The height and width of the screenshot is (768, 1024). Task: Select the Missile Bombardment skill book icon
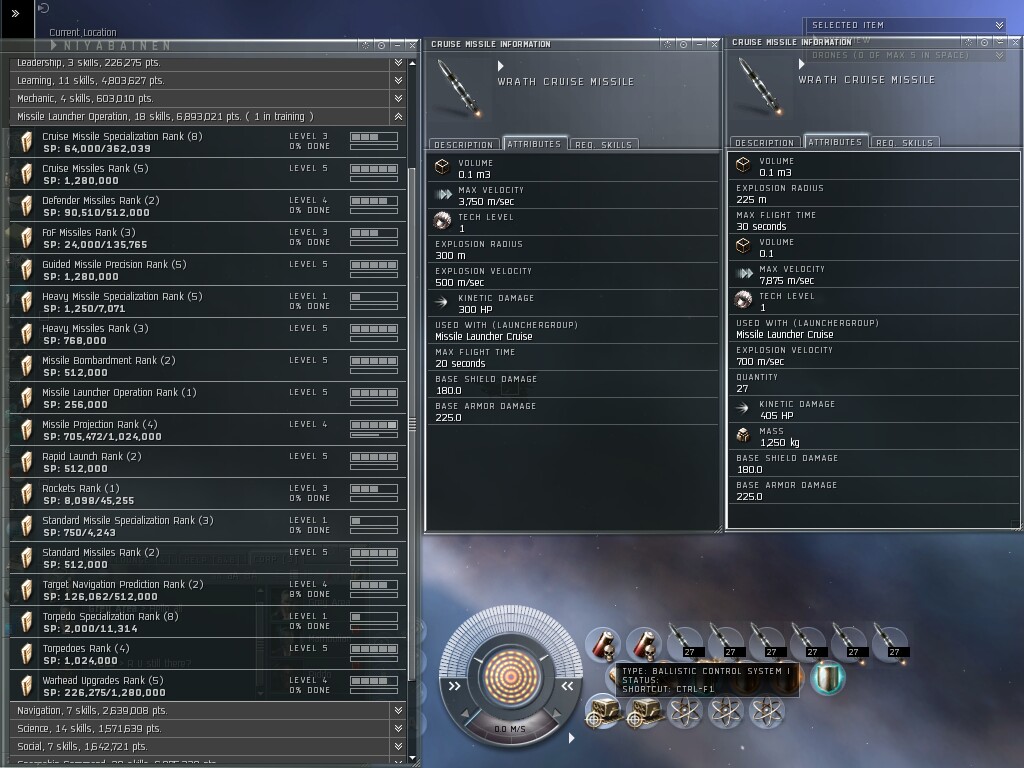26,366
